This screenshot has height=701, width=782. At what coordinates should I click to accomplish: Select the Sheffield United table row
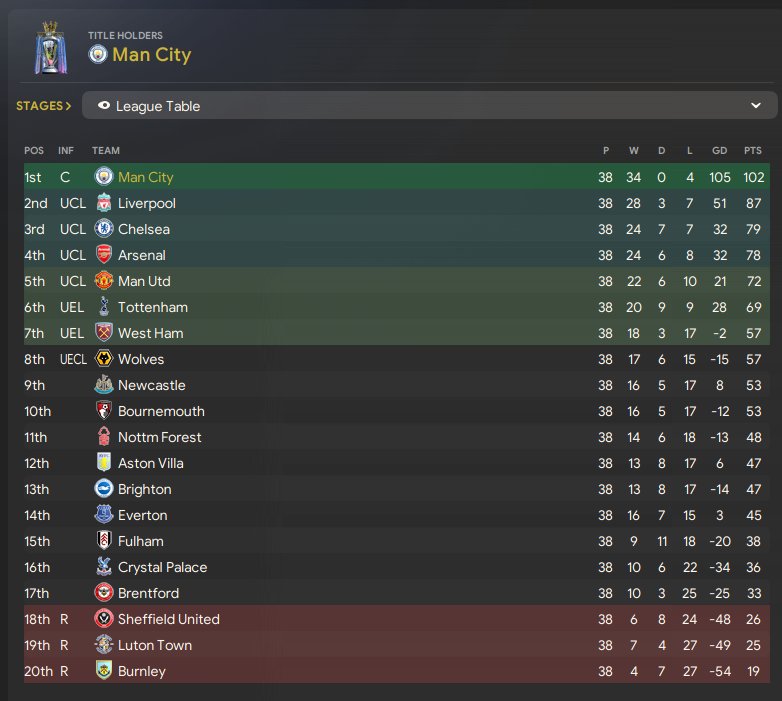400,619
